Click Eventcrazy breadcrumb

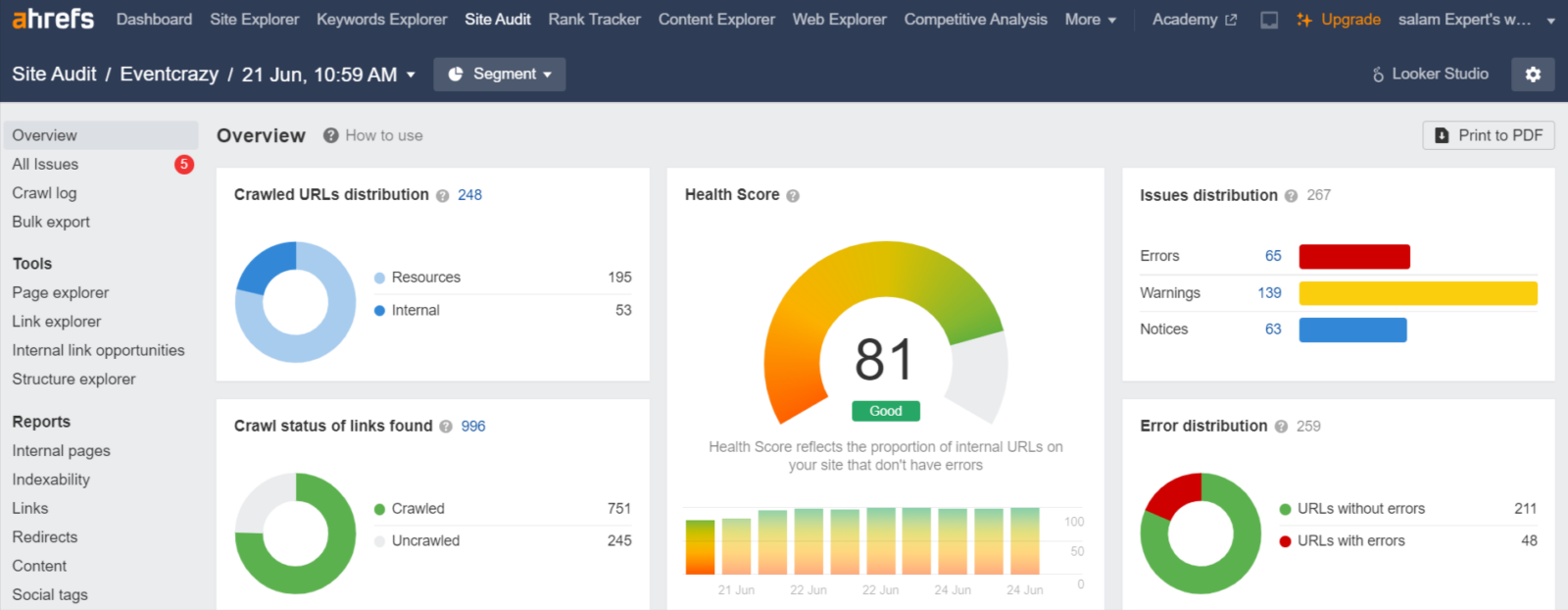tap(169, 75)
